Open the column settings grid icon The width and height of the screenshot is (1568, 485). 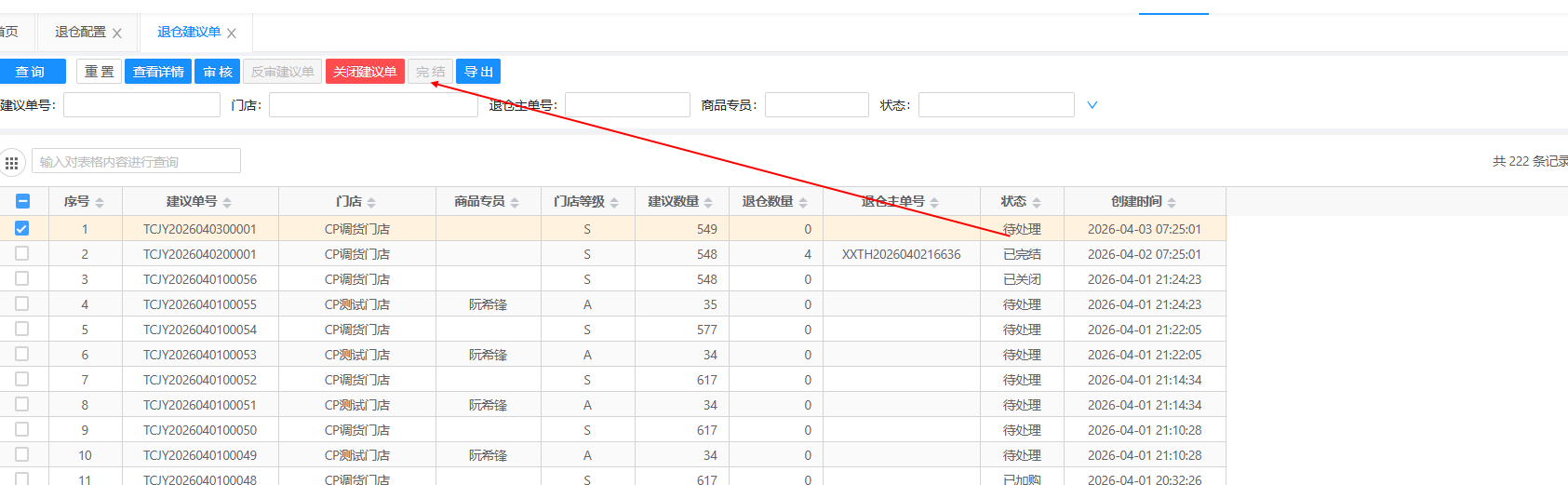12,163
